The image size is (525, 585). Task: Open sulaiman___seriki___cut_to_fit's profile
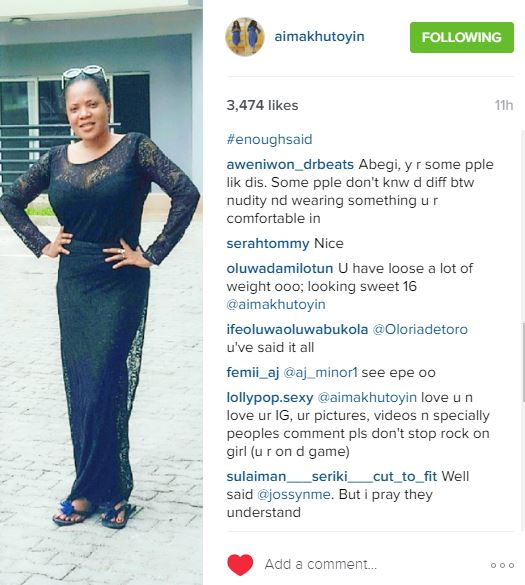click(x=332, y=476)
